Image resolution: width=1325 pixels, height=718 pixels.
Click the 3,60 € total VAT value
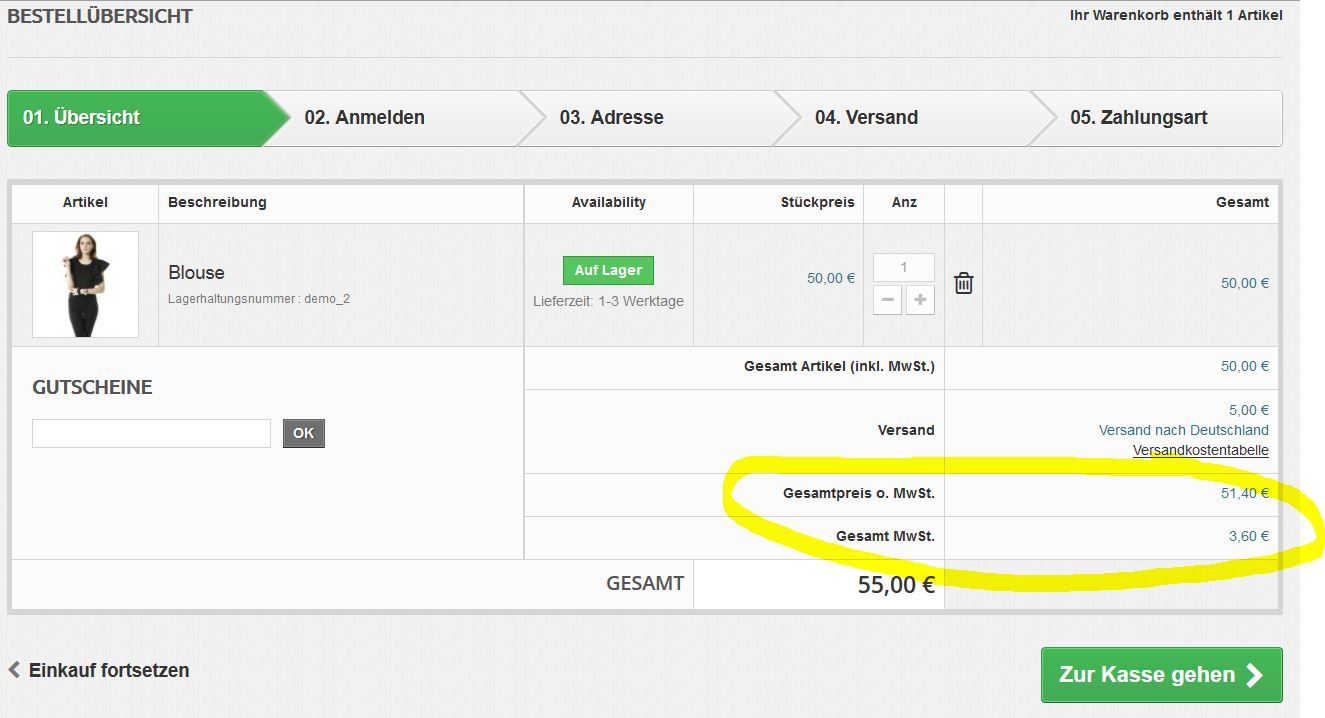click(x=1248, y=536)
